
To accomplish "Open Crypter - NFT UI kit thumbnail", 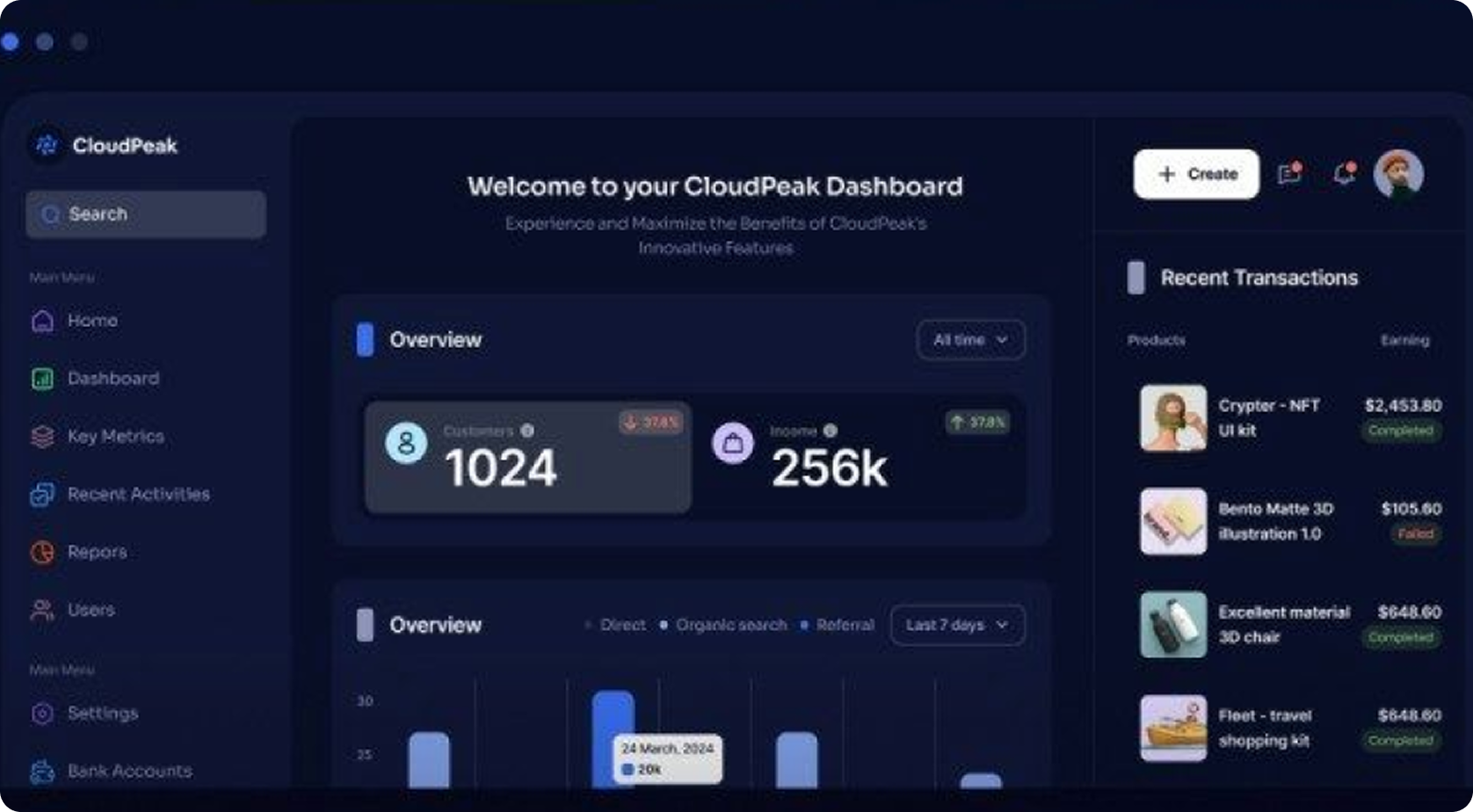I will coord(1173,418).
